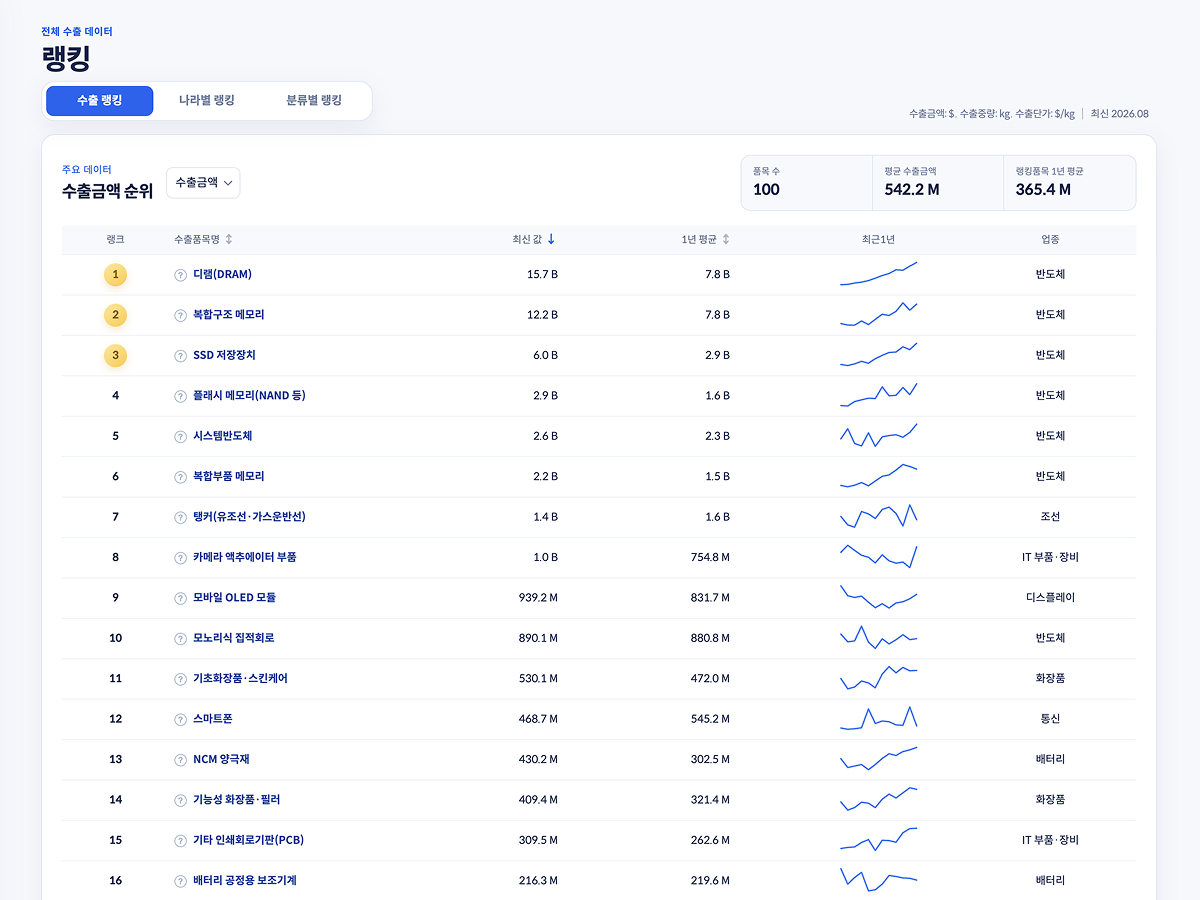Click the 754.8 M one-year average

coord(710,557)
